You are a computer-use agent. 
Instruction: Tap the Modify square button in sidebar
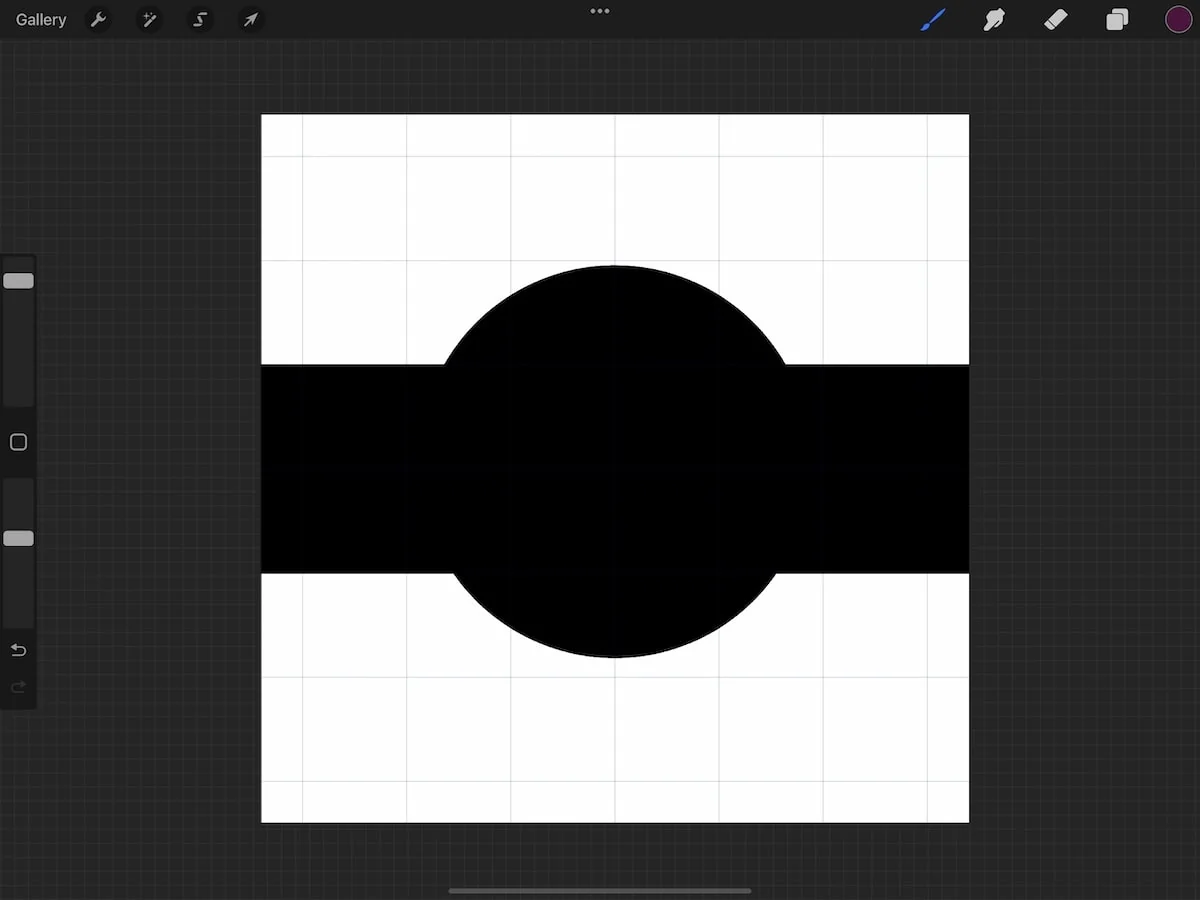point(18,442)
